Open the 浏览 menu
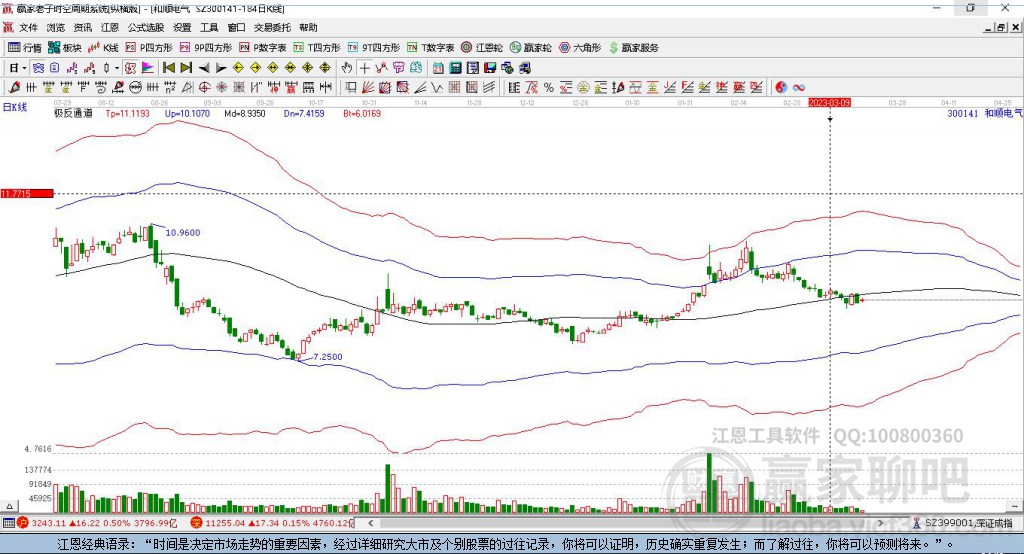1024x554 pixels. click(x=56, y=27)
